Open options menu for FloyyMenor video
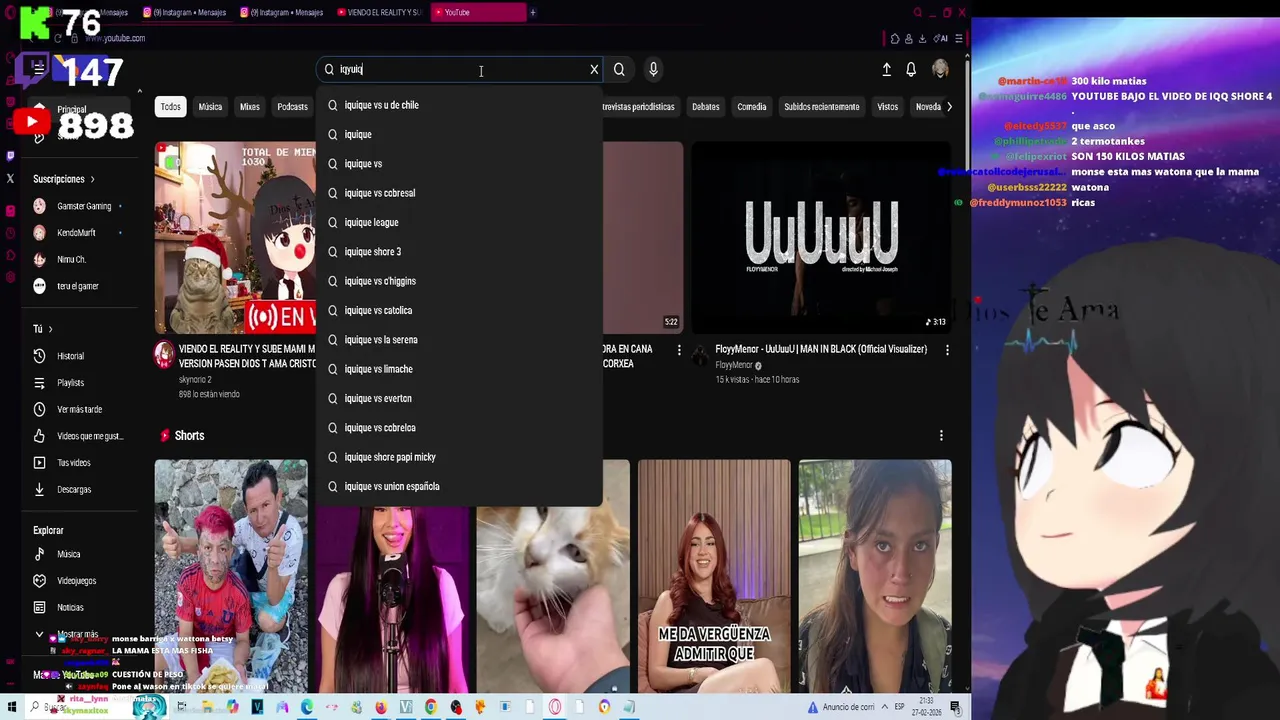The width and height of the screenshot is (1280, 720). [x=947, y=350]
